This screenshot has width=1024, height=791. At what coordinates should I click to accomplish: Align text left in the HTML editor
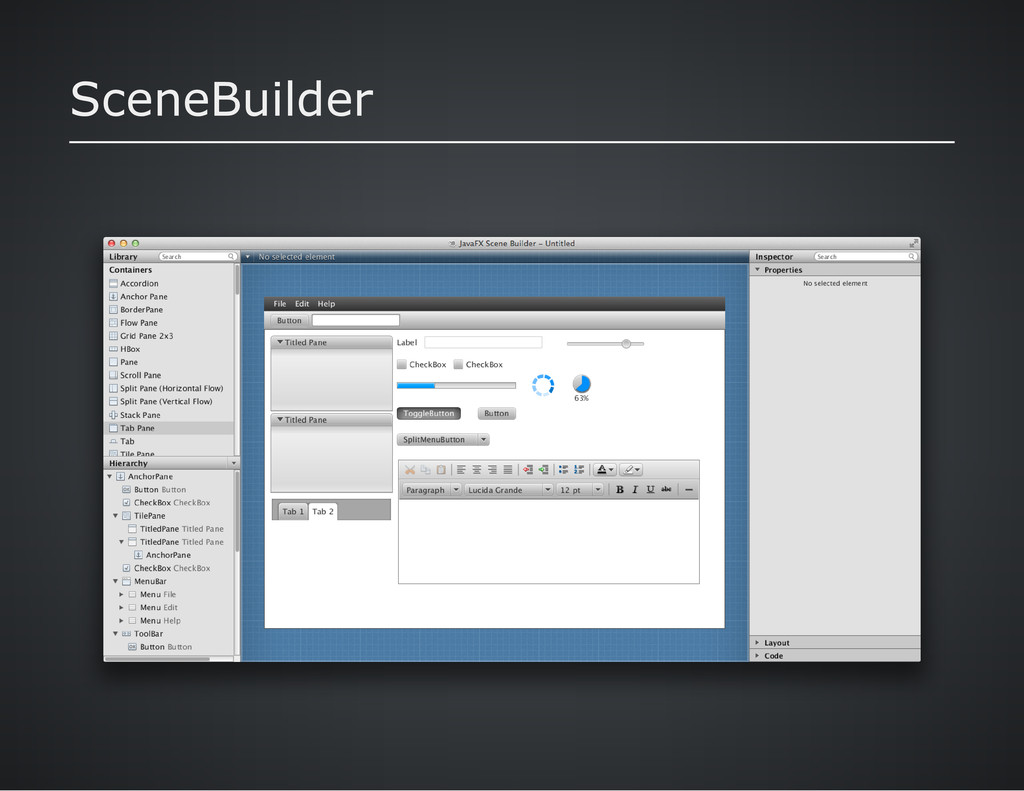point(461,470)
